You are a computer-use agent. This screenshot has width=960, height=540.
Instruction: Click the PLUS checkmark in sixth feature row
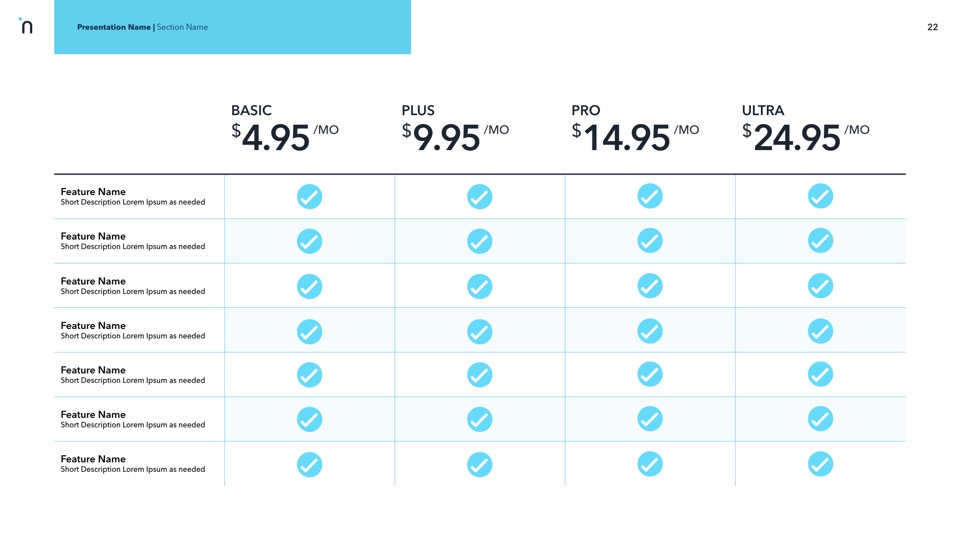click(480, 419)
